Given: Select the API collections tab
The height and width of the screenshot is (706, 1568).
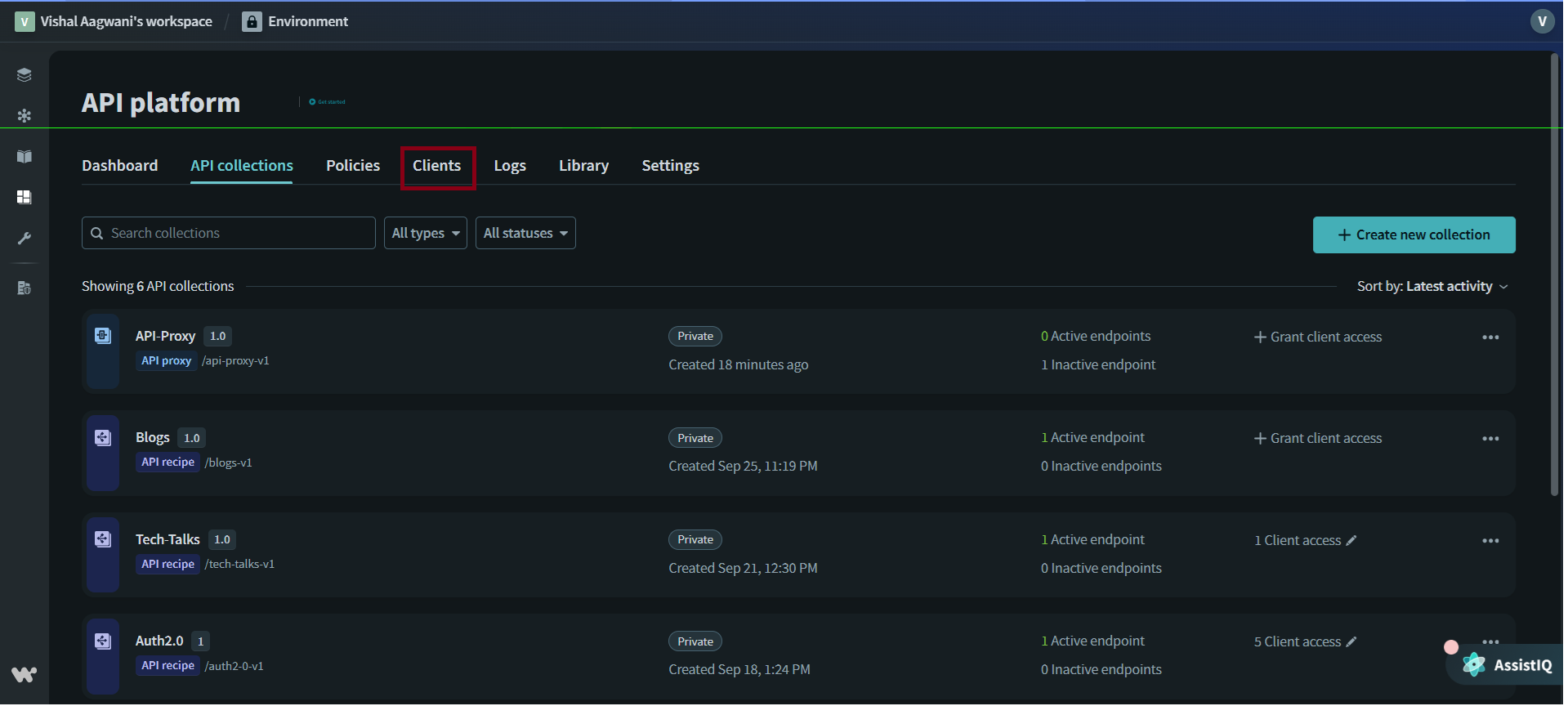Looking at the screenshot, I should pos(242,166).
